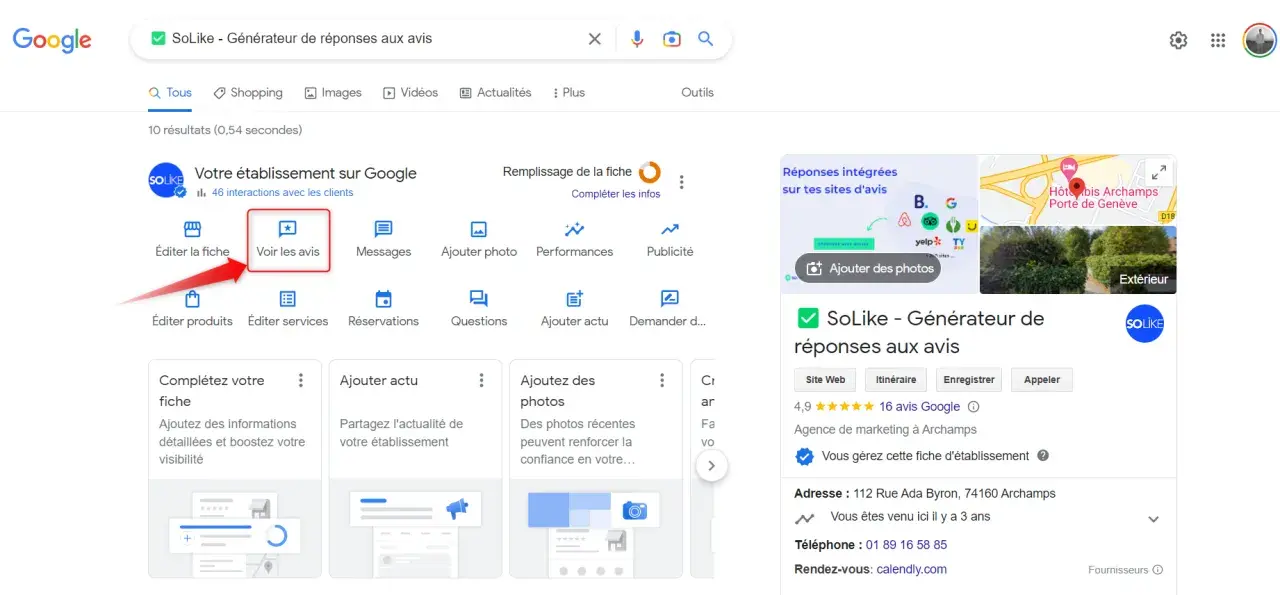Open Demander d... action
The height and width of the screenshot is (595, 1280).
point(668,309)
